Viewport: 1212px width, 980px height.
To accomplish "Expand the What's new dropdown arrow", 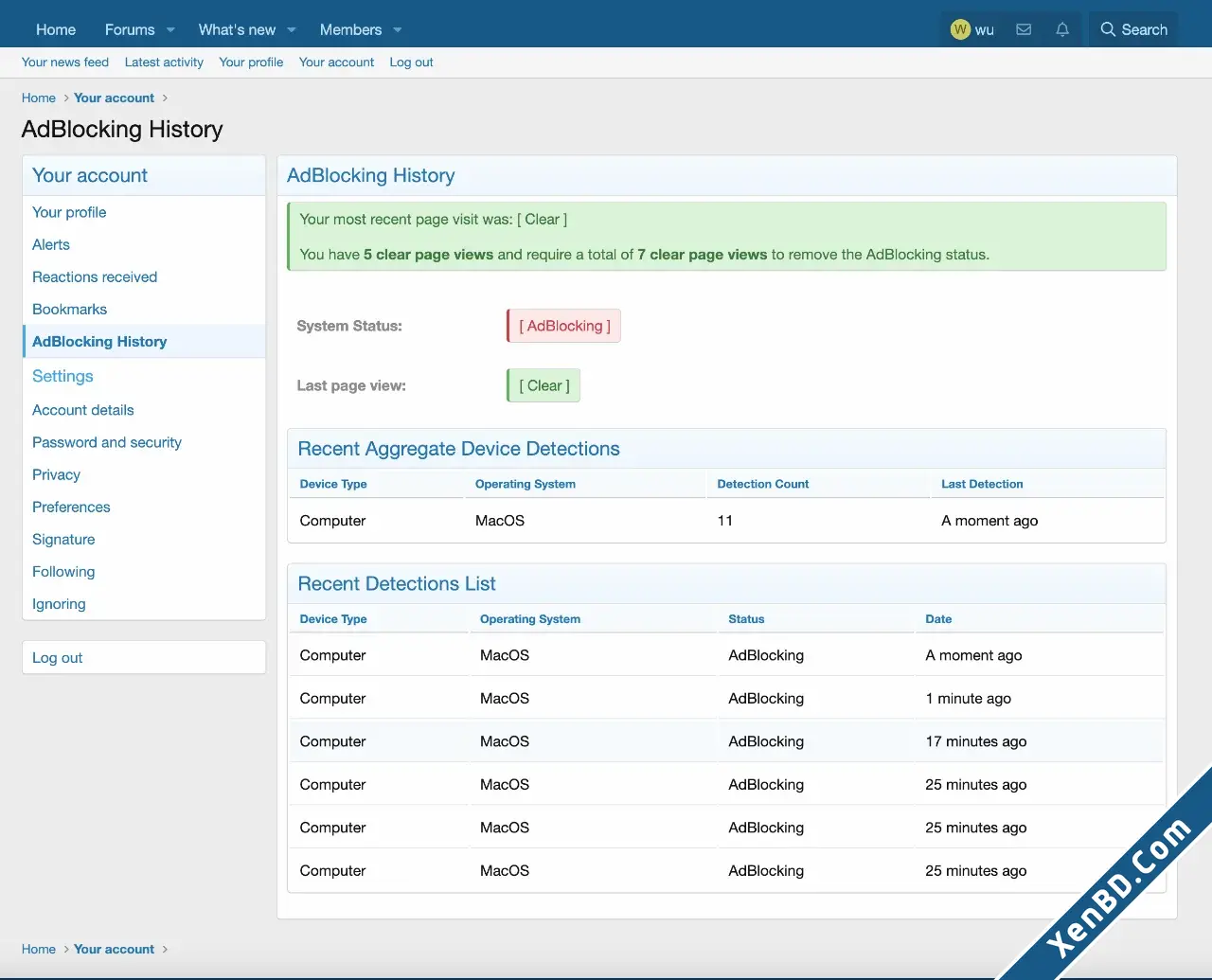I will [292, 29].
